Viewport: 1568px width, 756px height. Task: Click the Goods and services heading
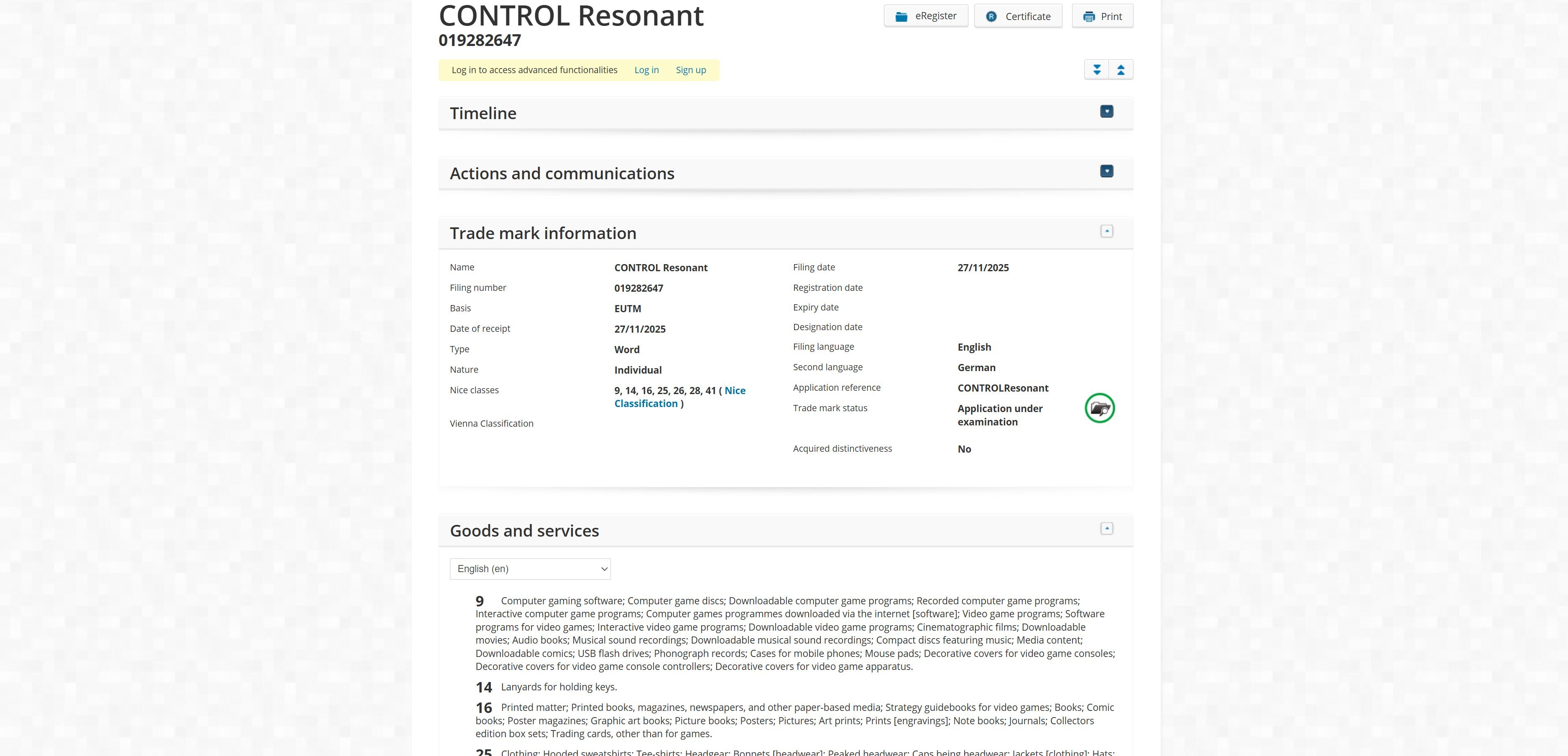tap(524, 530)
